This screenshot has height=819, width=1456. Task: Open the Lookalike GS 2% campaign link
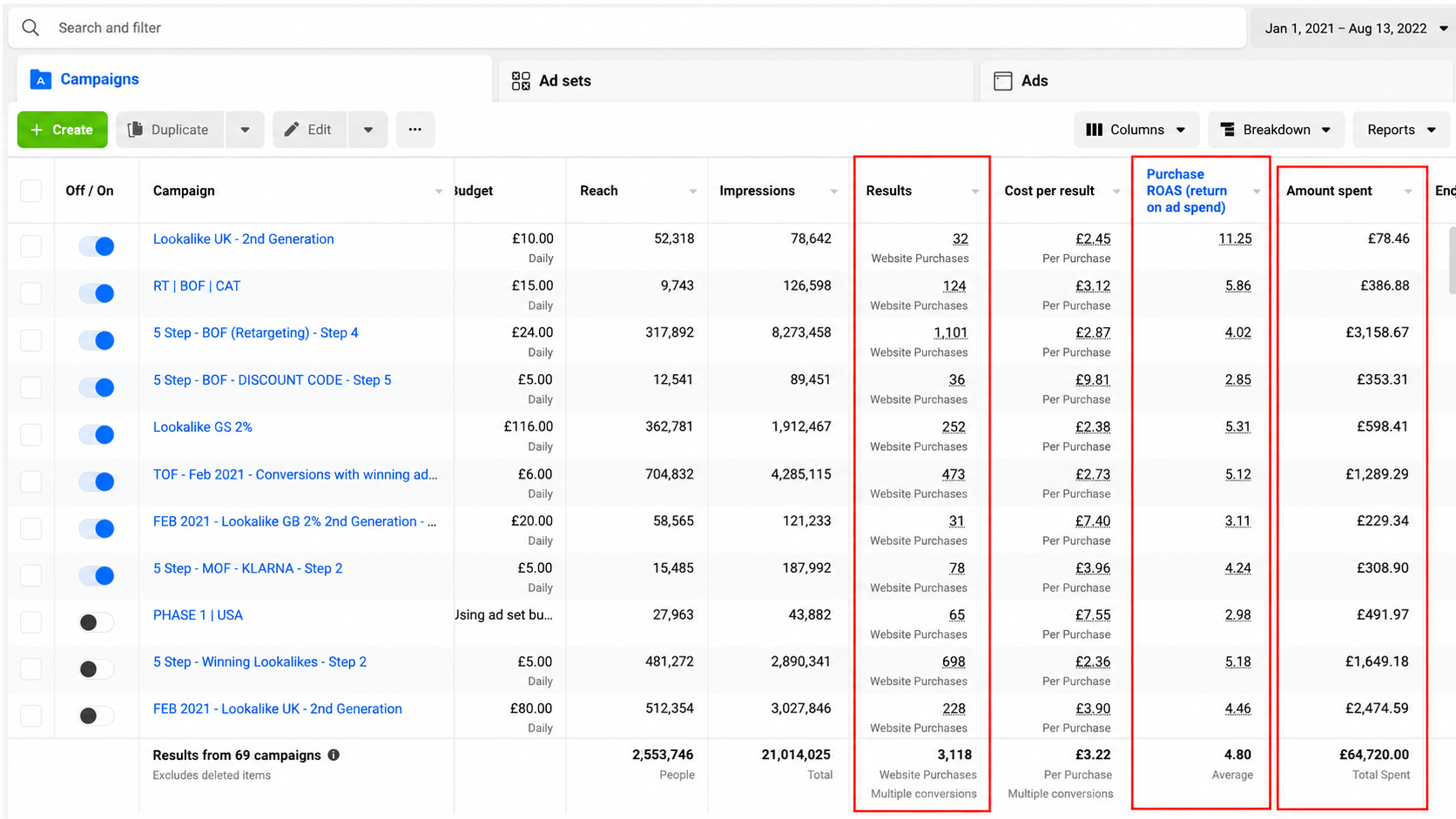[203, 427]
